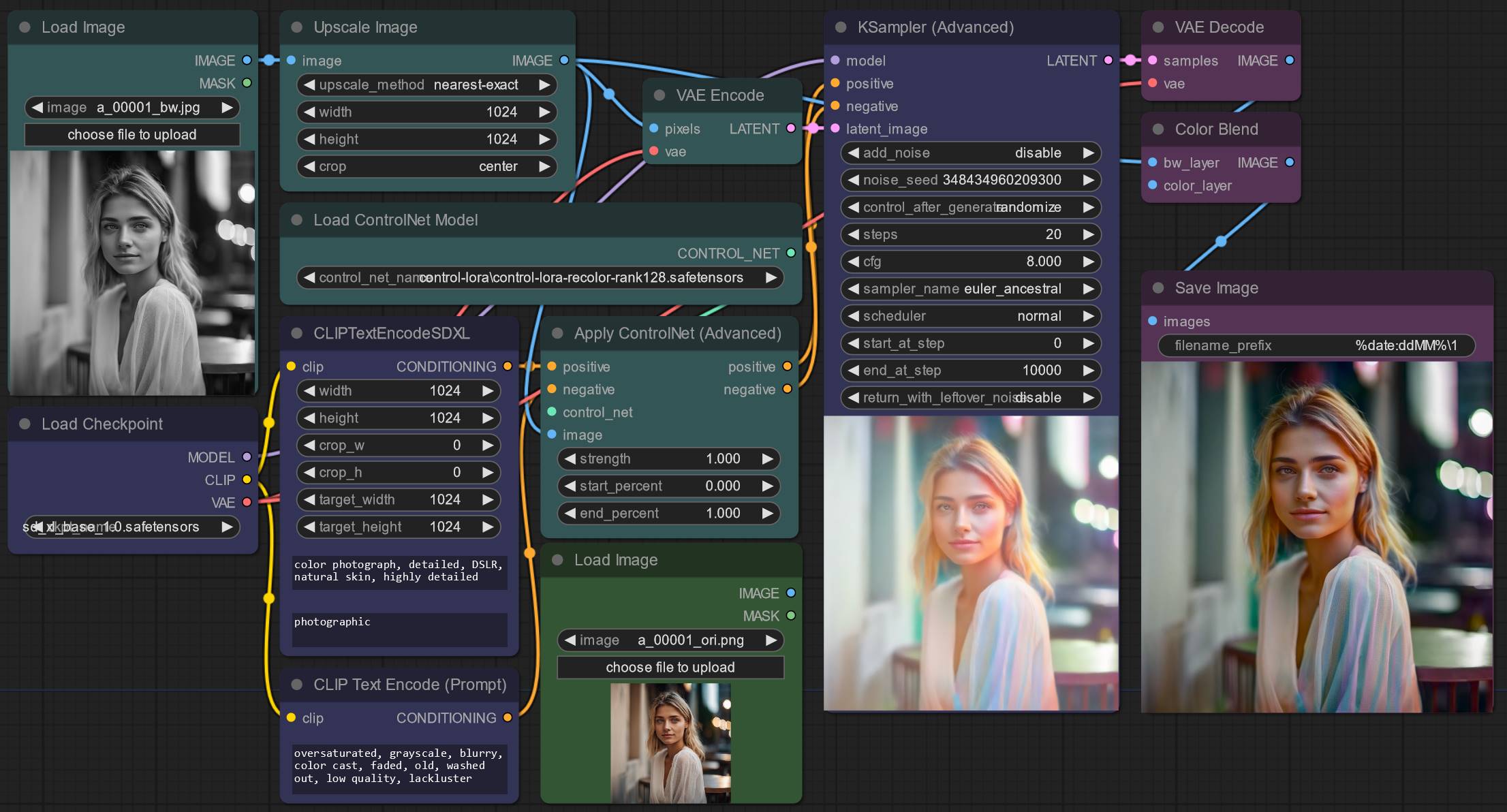The image size is (1507, 812).
Task: Click the Load Checkpoint VAE output socket
Action: click(247, 502)
